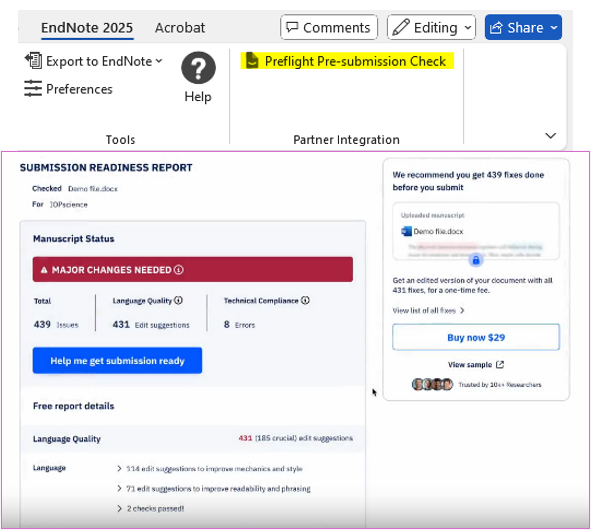Click the Help question mark icon

click(198, 68)
